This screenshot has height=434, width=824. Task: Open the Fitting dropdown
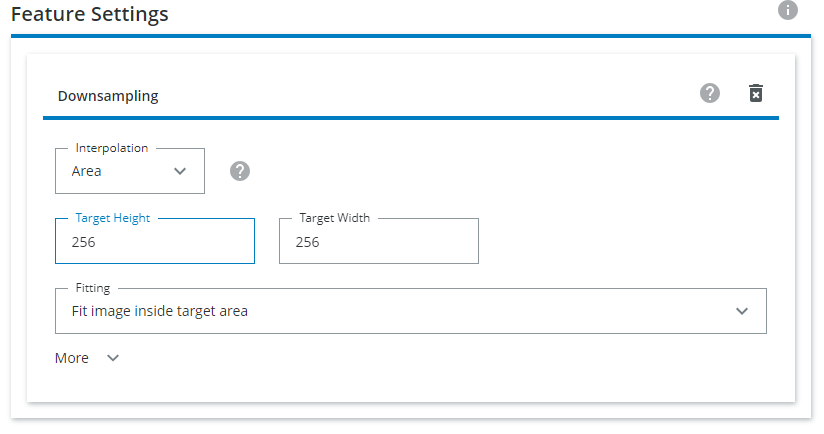click(410, 311)
